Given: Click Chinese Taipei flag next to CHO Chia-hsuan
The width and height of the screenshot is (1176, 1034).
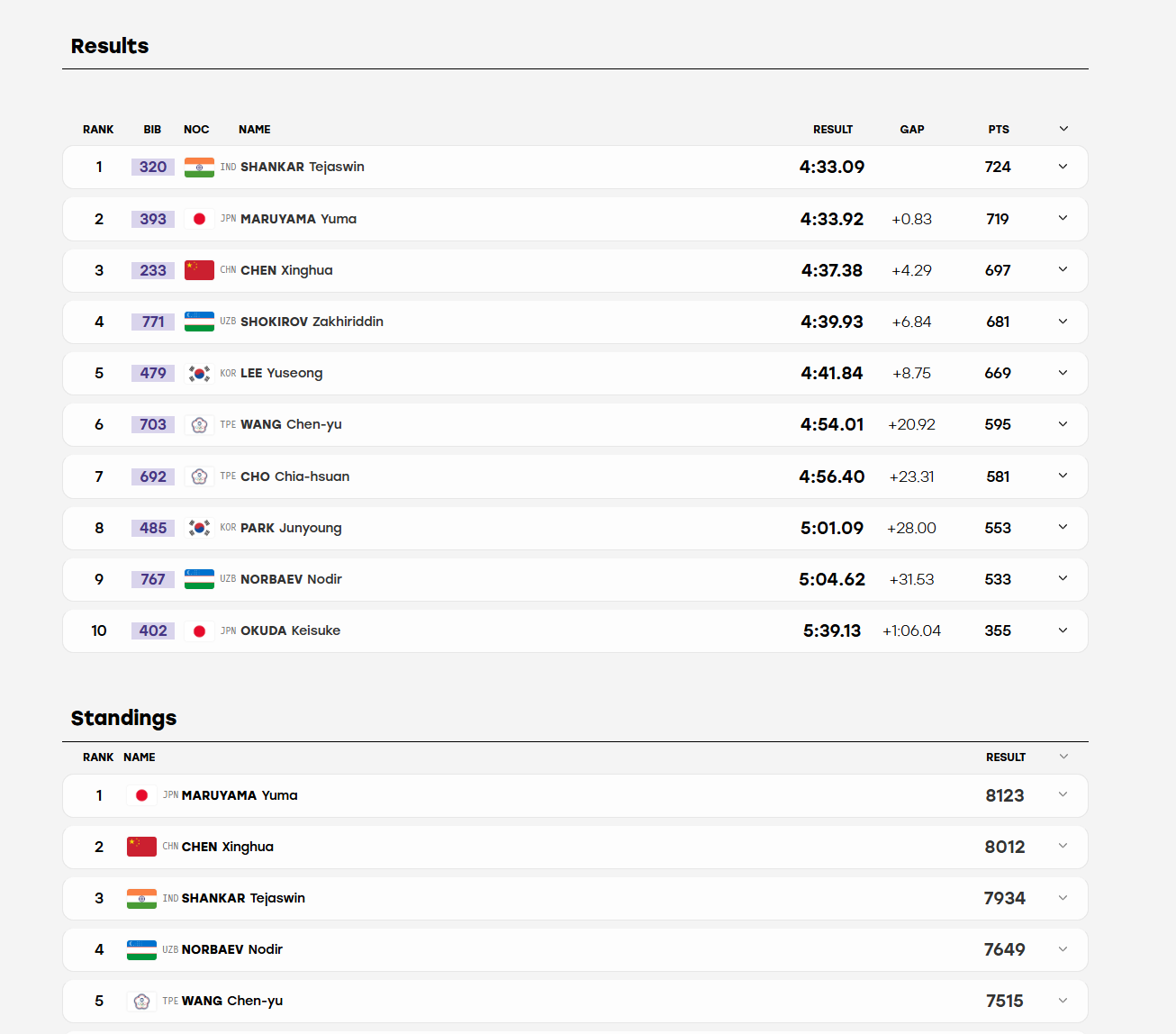Looking at the screenshot, I should pos(199,476).
